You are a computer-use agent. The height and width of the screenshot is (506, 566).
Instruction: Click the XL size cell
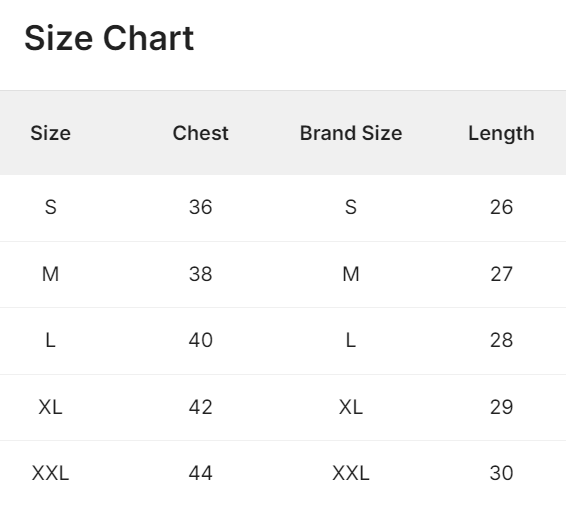[x=51, y=407]
